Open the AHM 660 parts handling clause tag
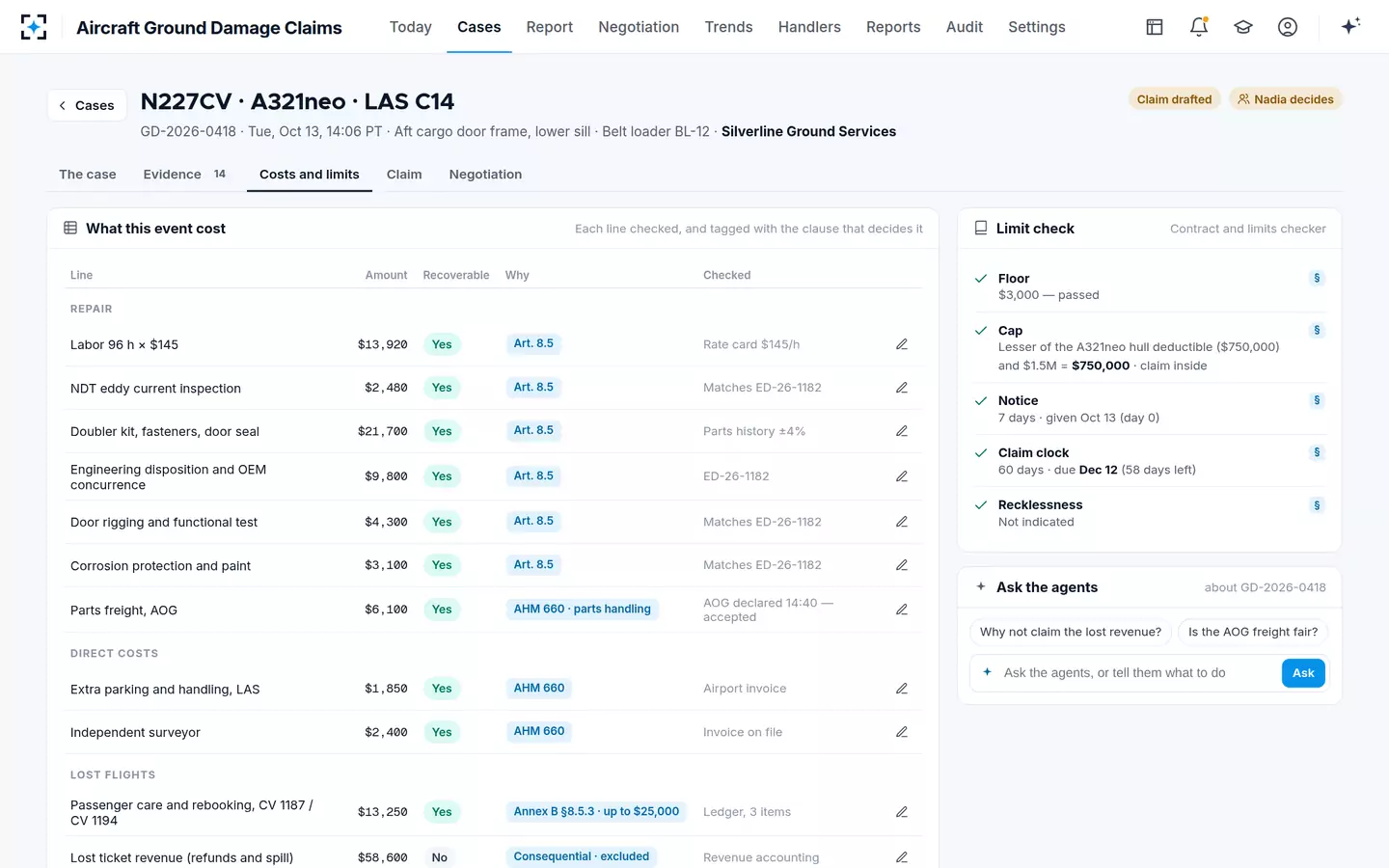Screen dimensions: 1389x868 [x=583, y=610]
